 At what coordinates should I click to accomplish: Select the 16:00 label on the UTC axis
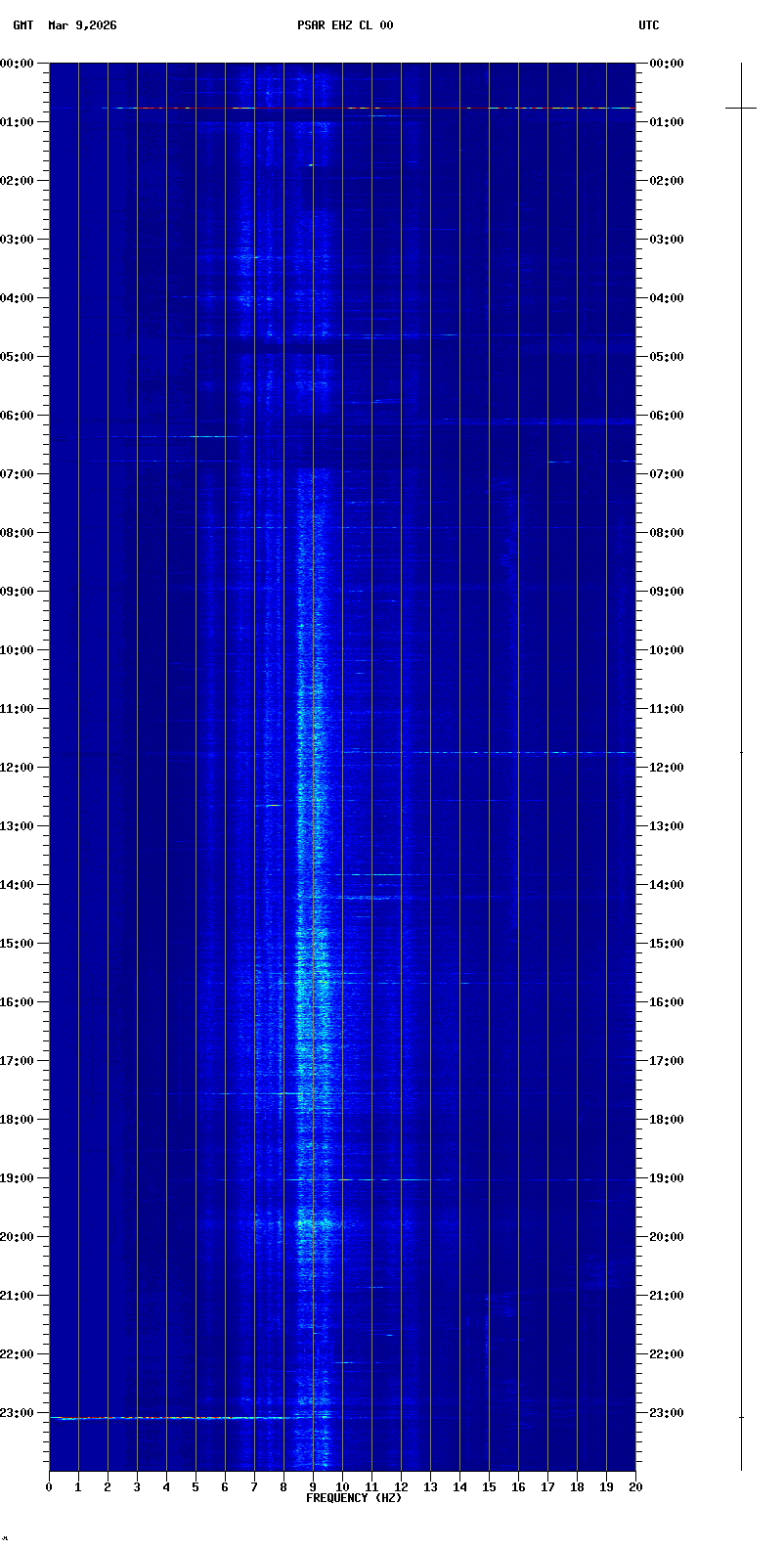(668, 1002)
